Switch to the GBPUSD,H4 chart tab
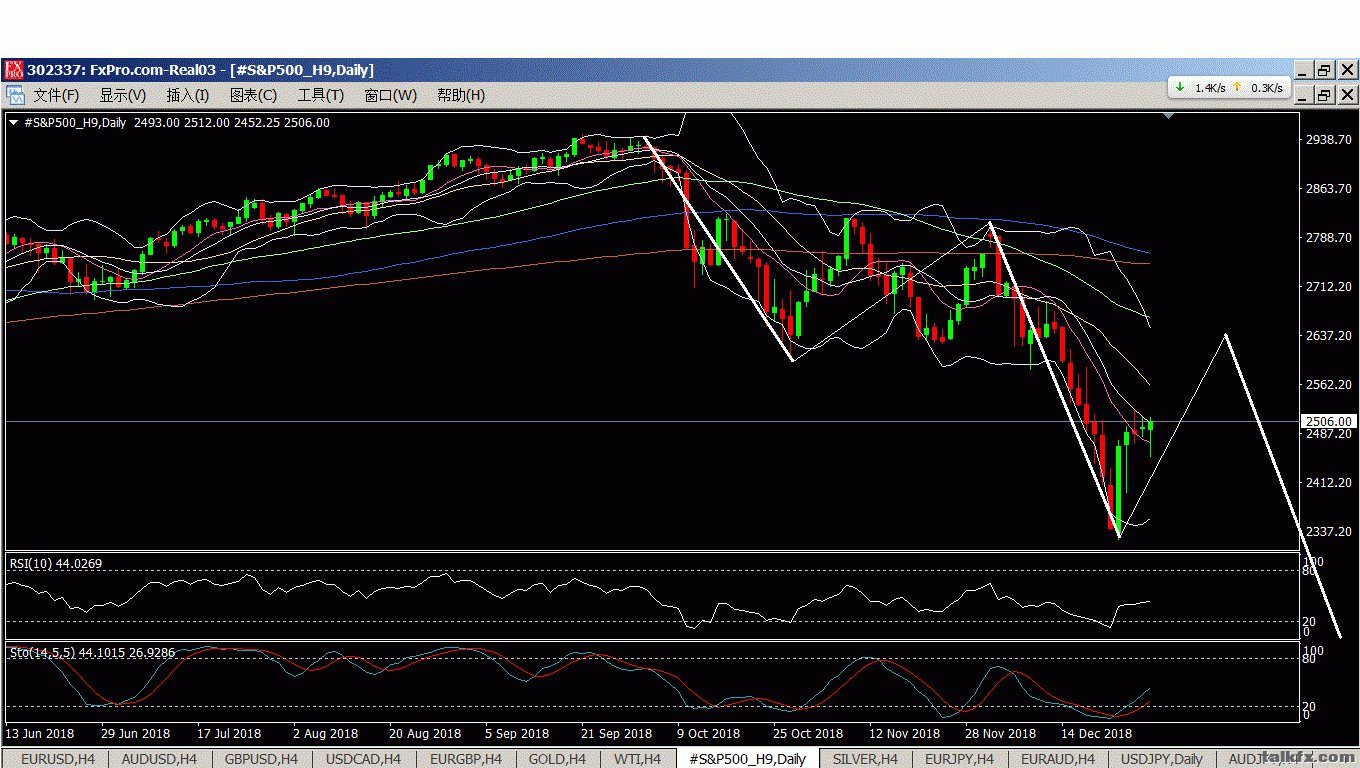This screenshot has height=768, width=1360. pyautogui.click(x=262, y=759)
